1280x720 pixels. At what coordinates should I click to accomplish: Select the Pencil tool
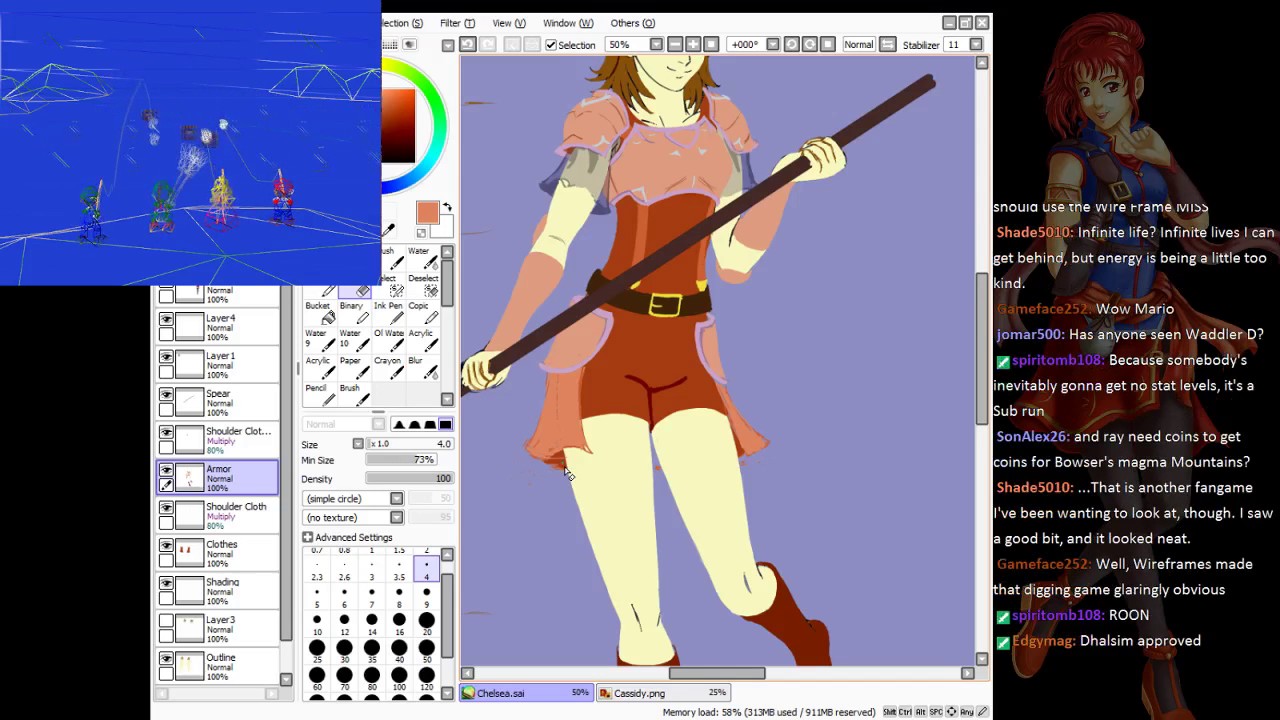(x=321, y=394)
